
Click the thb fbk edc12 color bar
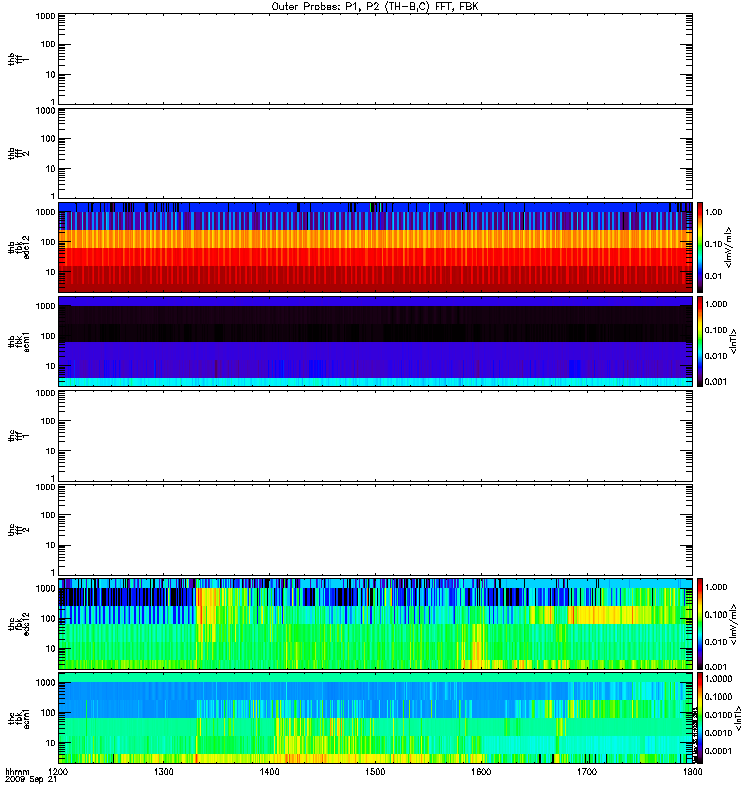pos(700,247)
